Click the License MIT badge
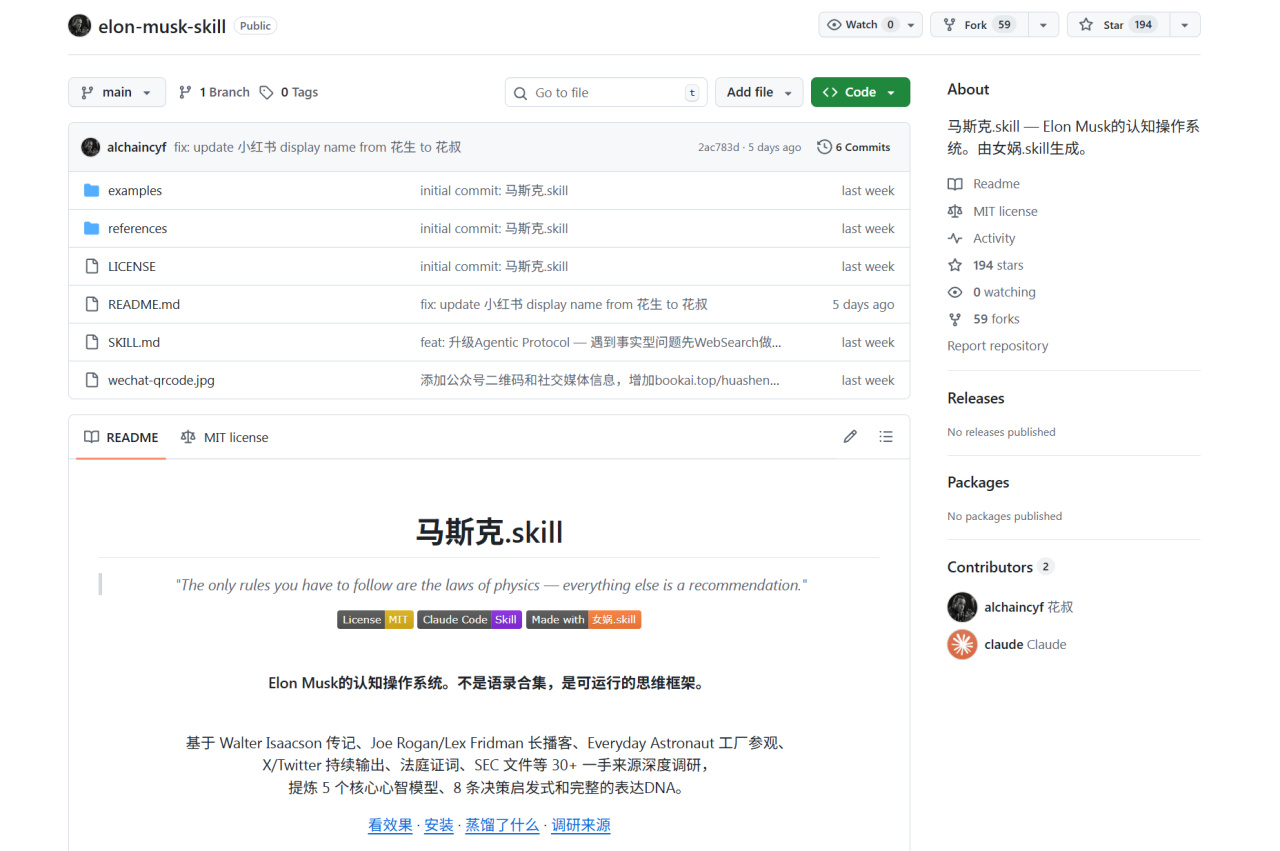The image size is (1280, 851). 375,620
